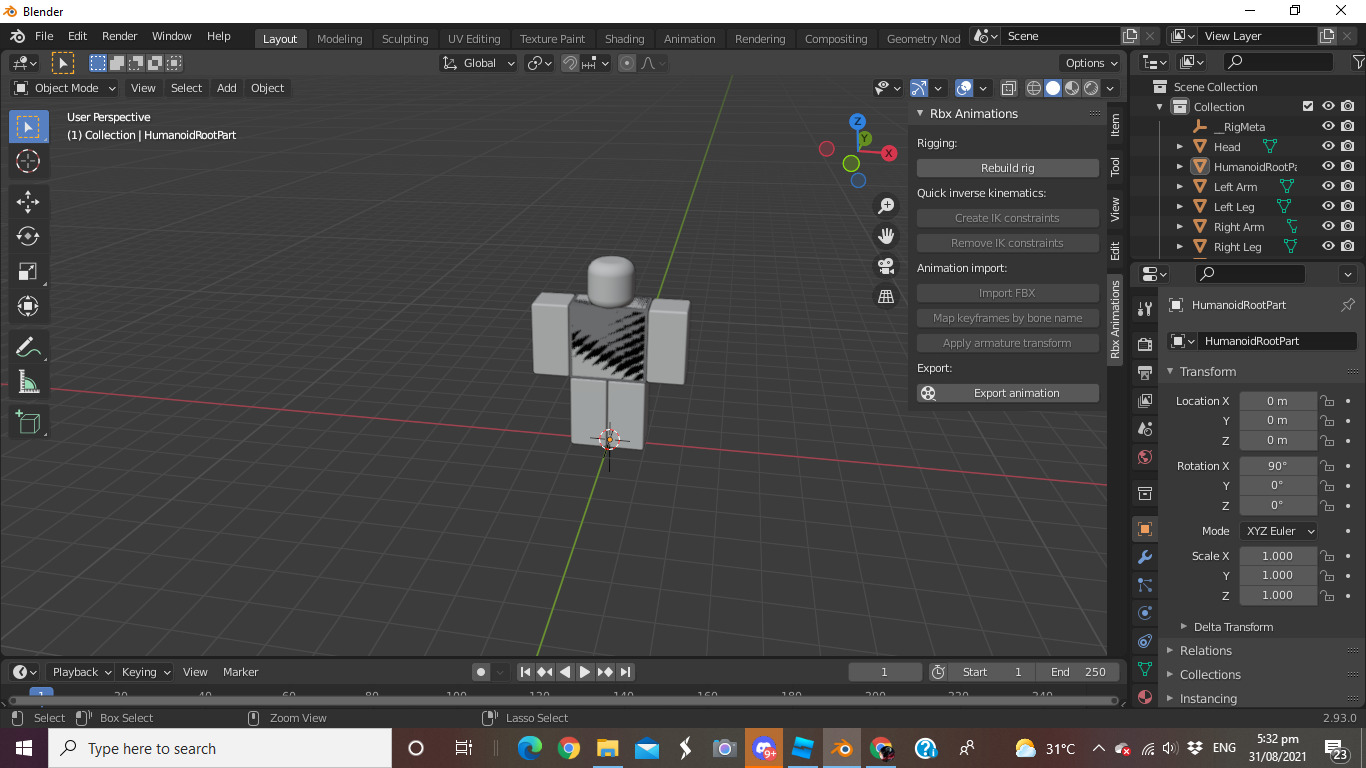Open Render properties tab icon

pyautogui.click(x=1145, y=345)
